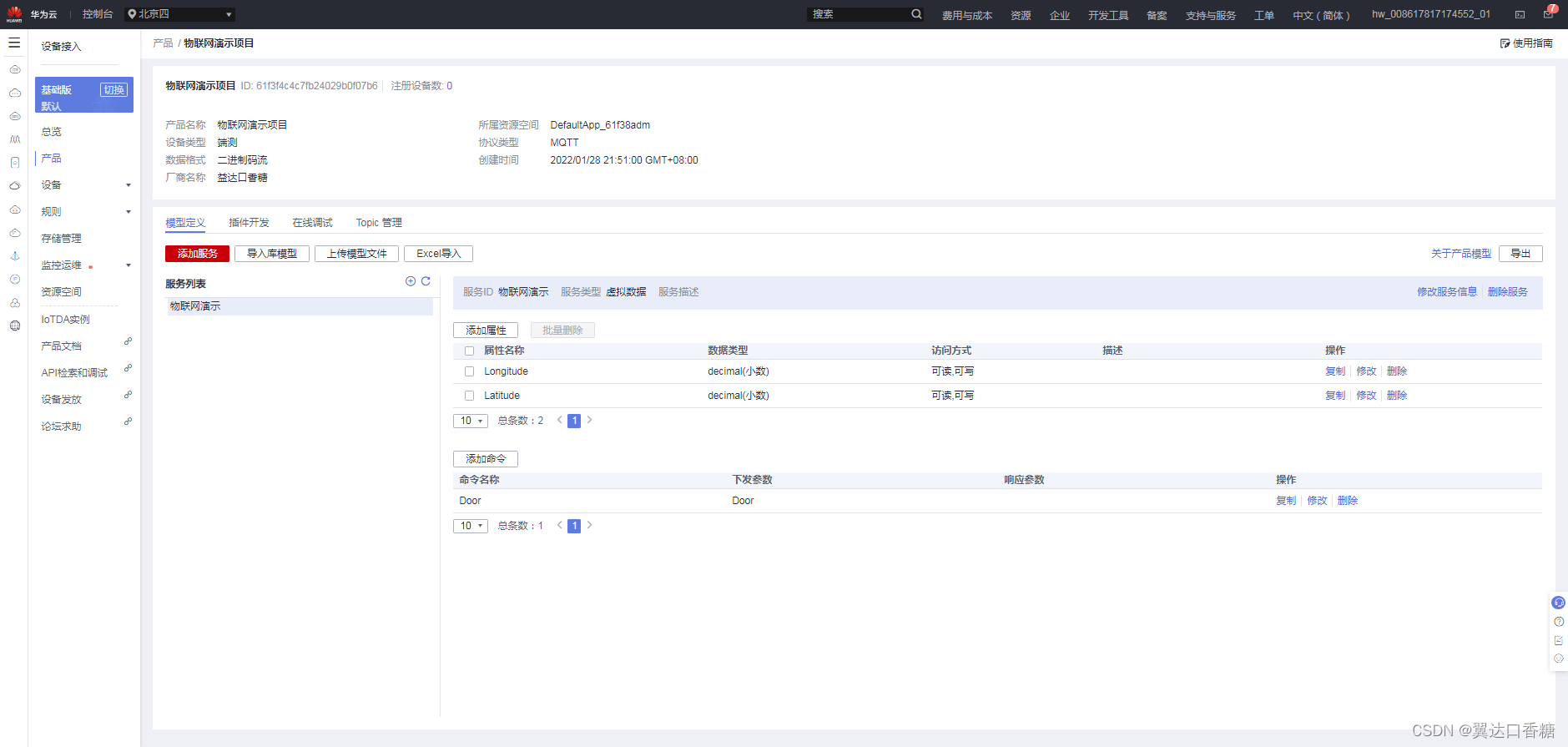Open attribute table page size dropdown
This screenshot has height=747, width=1568.
coord(471,421)
